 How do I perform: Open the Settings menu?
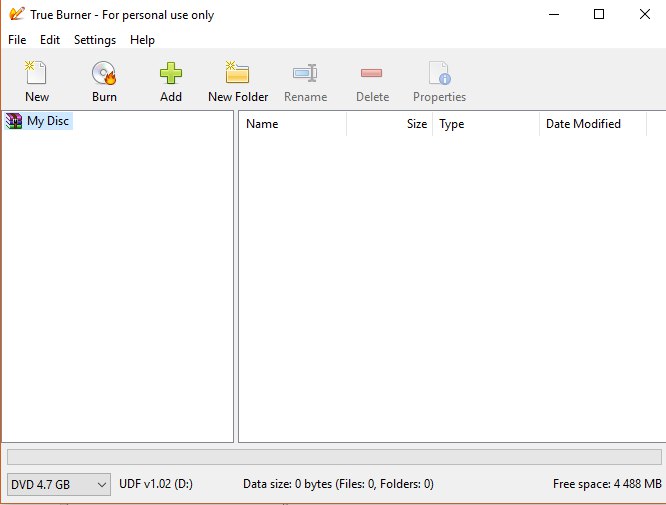pos(95,40)
